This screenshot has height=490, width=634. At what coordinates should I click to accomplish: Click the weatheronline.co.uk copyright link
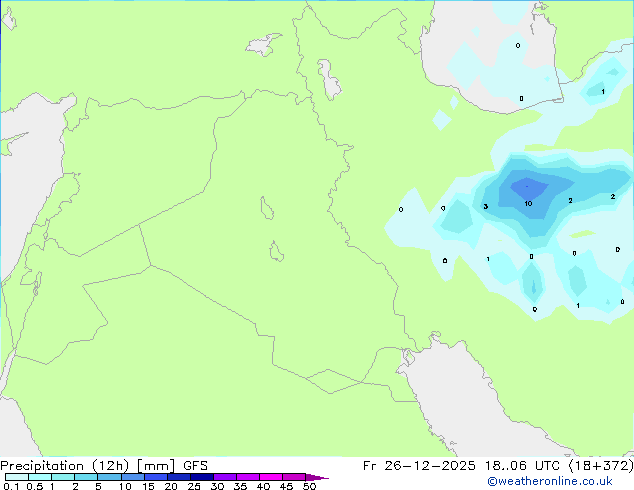550,481
